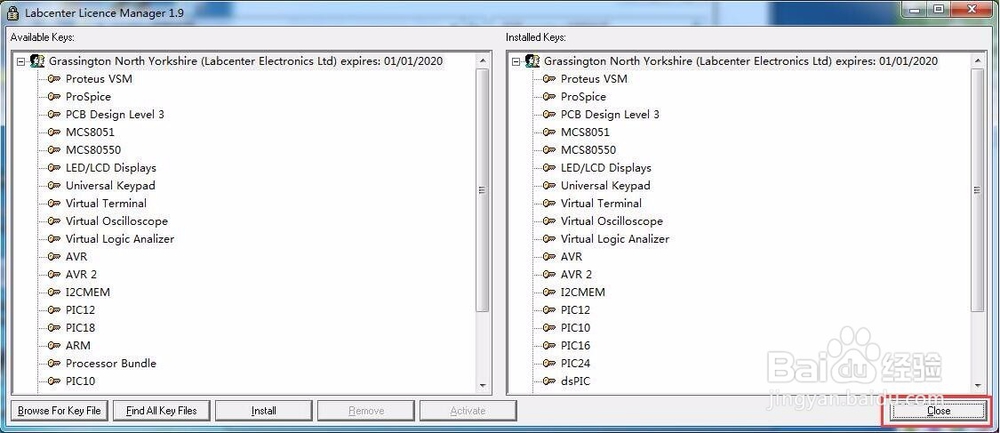
Task: Click key icon beside Proteus VSM in Available Keys
Action: 54,79
